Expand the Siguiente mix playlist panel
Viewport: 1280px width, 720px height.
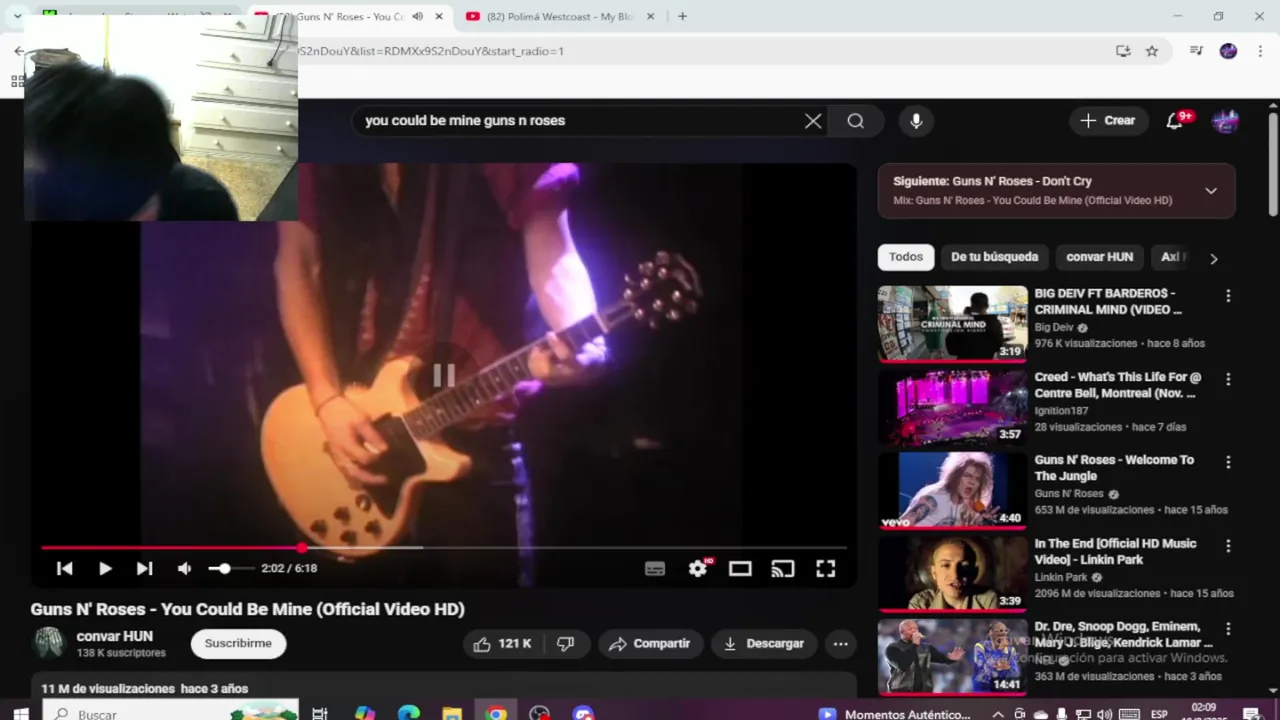1211,190
